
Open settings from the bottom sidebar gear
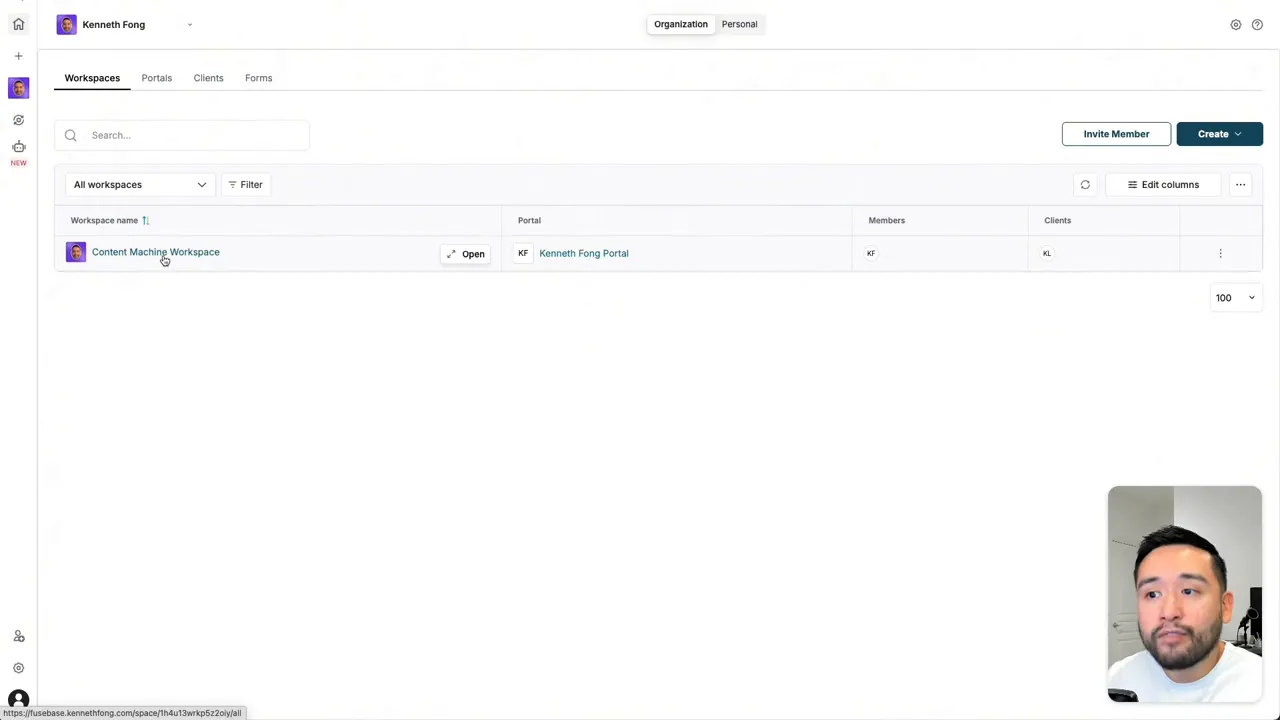tap(18, 667)
